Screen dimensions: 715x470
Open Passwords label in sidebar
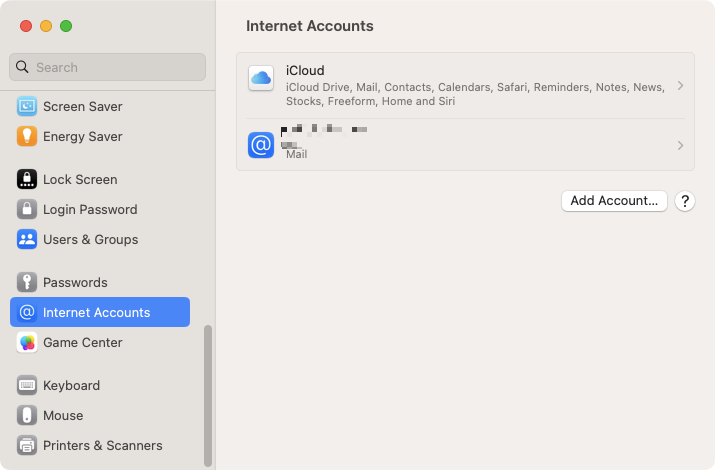pyautogui.click(x=75, y=282)
